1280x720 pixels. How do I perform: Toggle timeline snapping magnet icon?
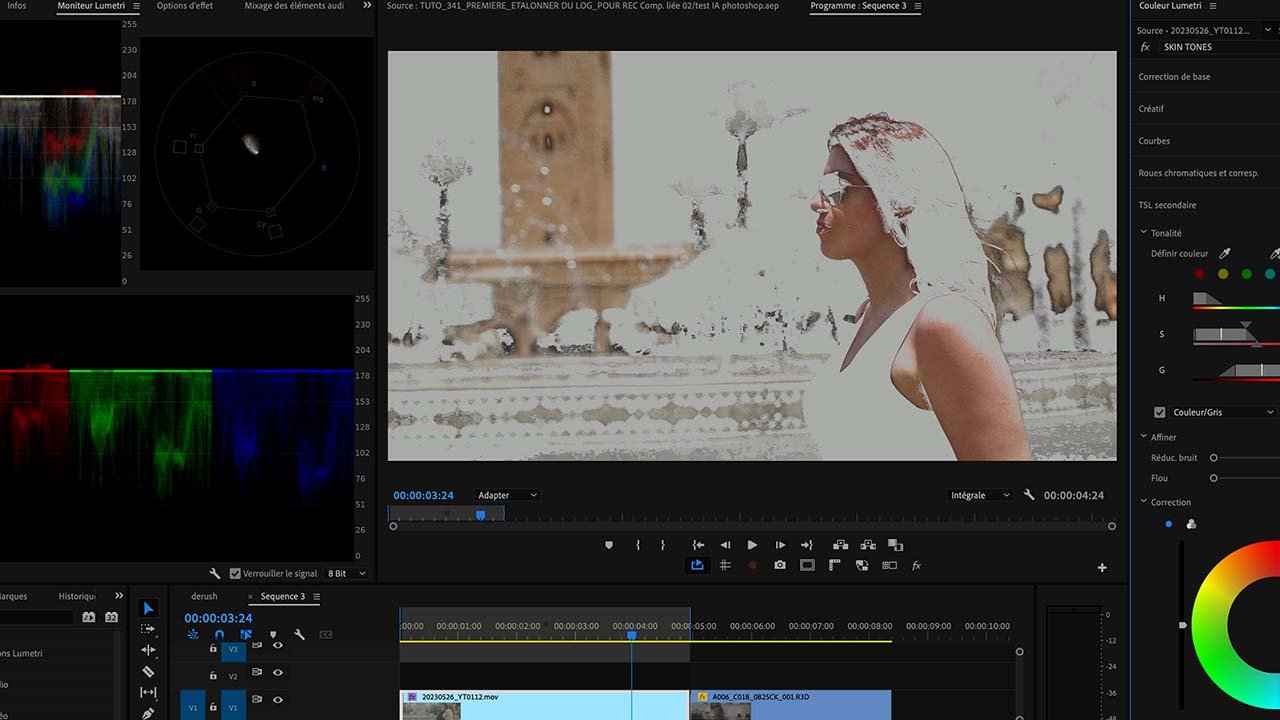tap(219, 634)
